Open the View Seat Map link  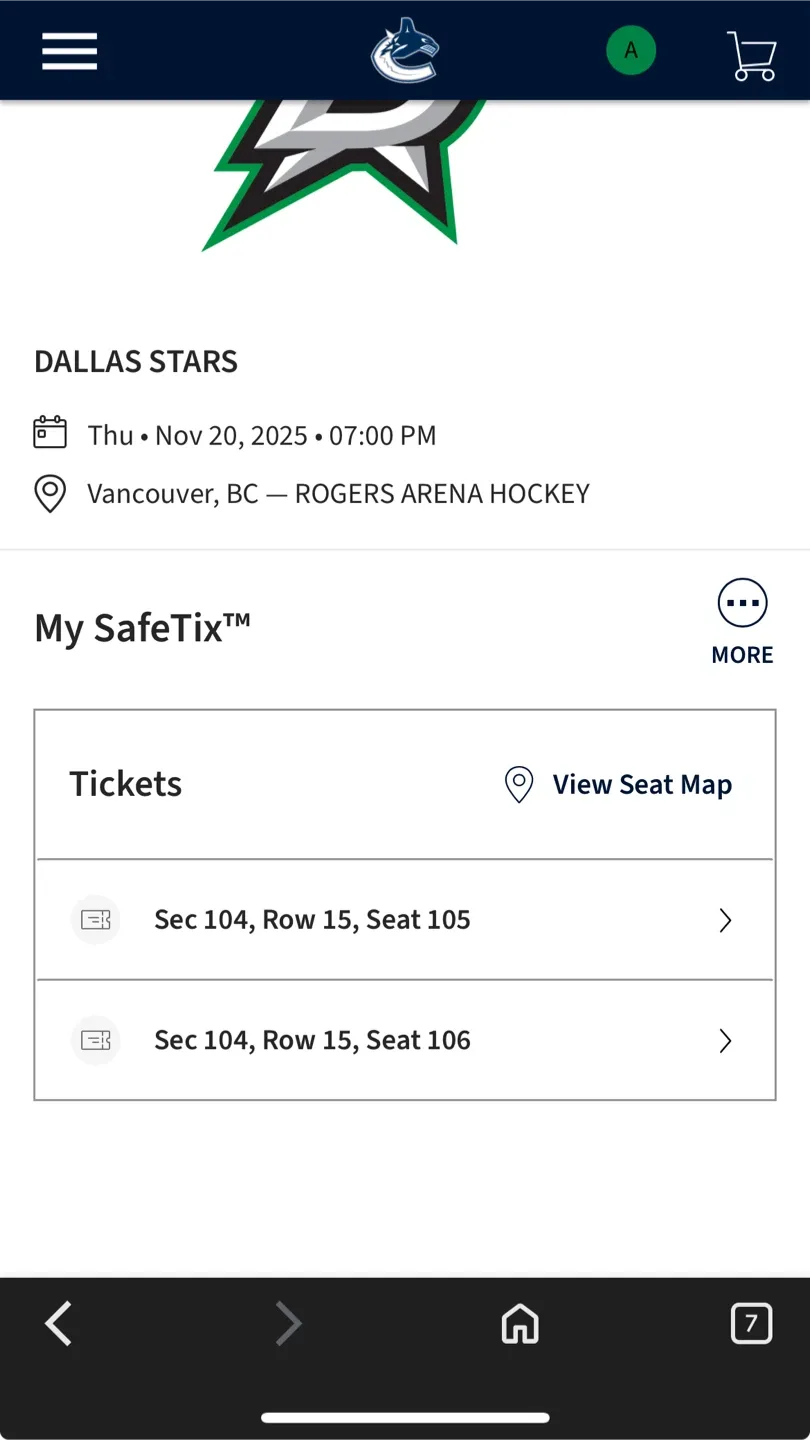(x=619, y=785)
